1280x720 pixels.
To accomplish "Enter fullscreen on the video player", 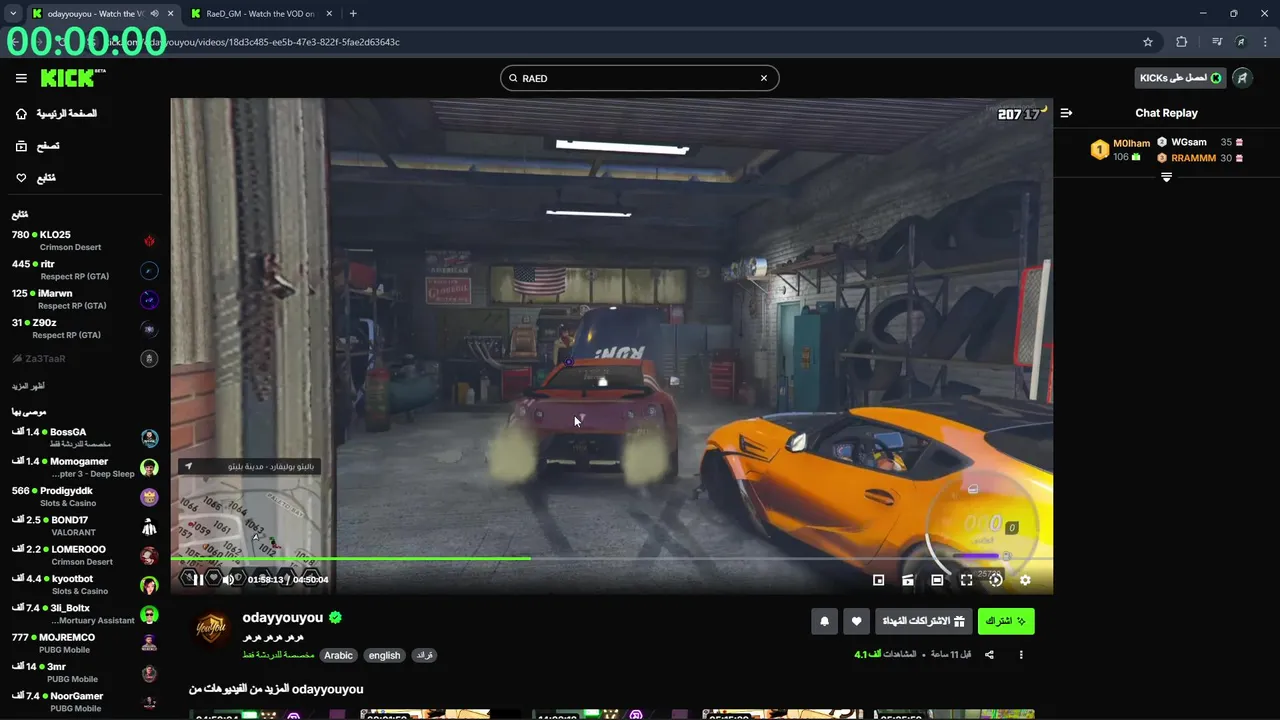I will [x=966, y=580].
